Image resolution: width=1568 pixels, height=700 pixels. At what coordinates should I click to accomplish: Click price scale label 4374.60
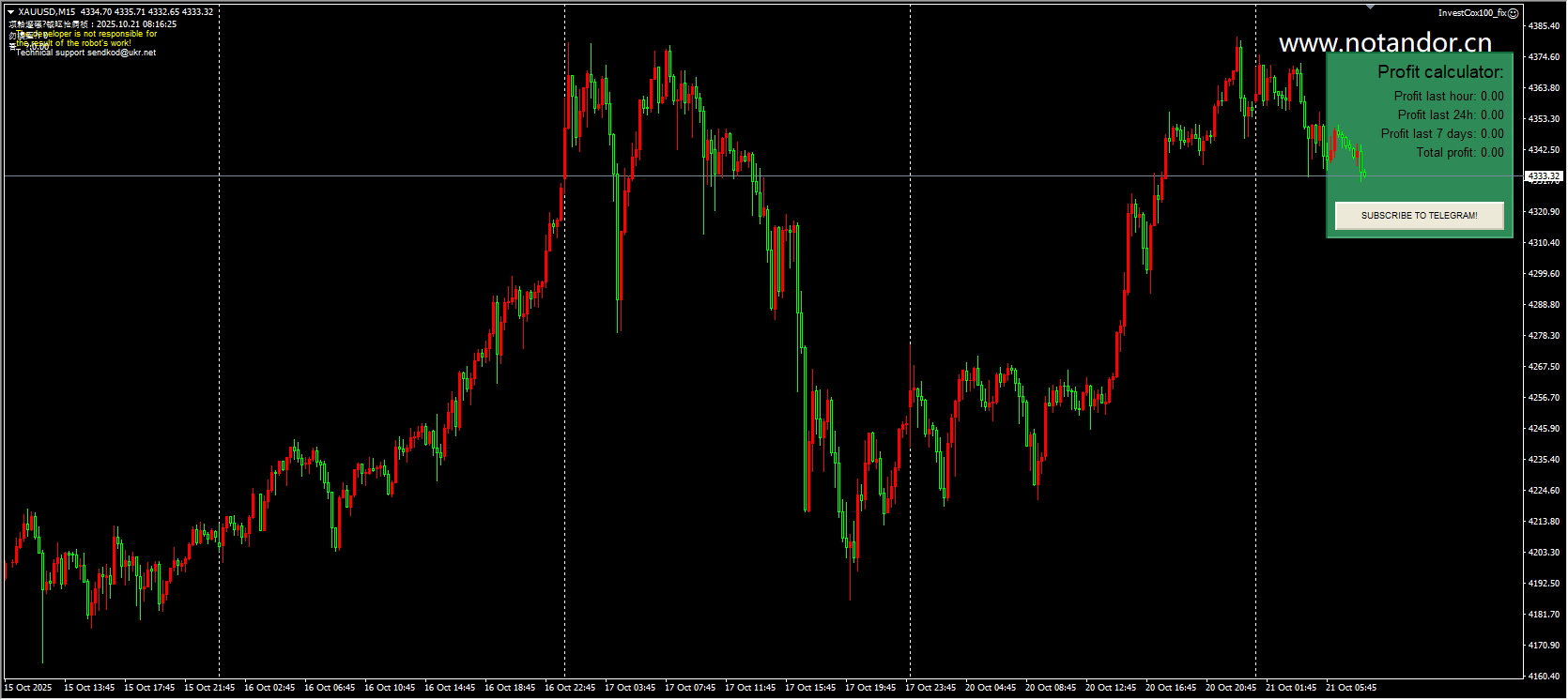pos(1544,57)
